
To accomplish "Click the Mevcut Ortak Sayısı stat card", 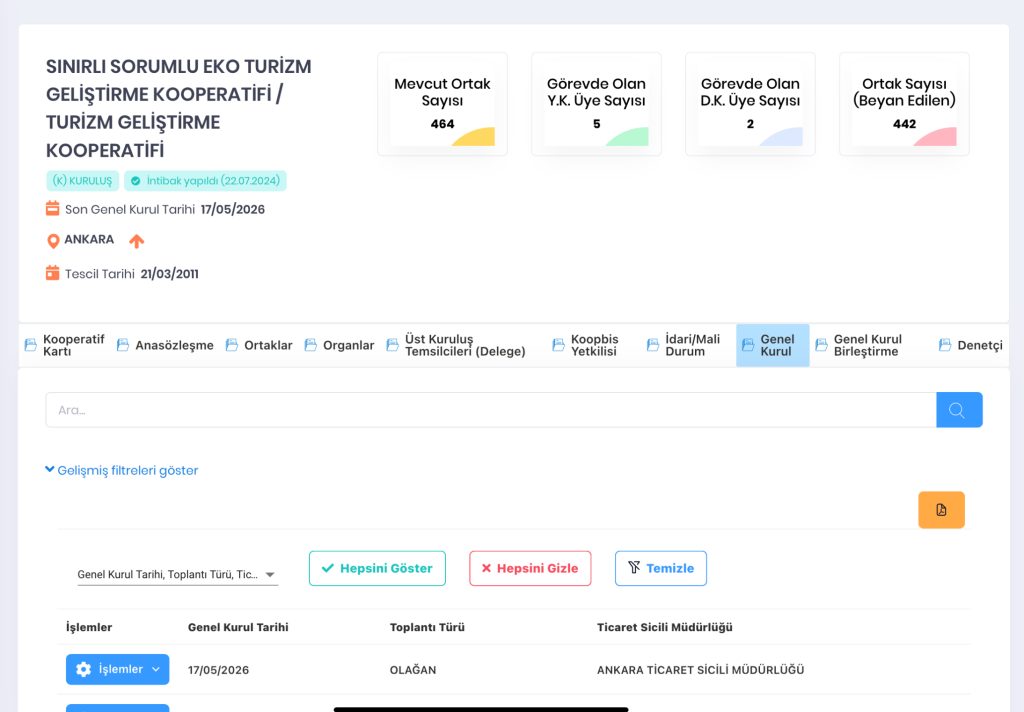I will point(442,104).
